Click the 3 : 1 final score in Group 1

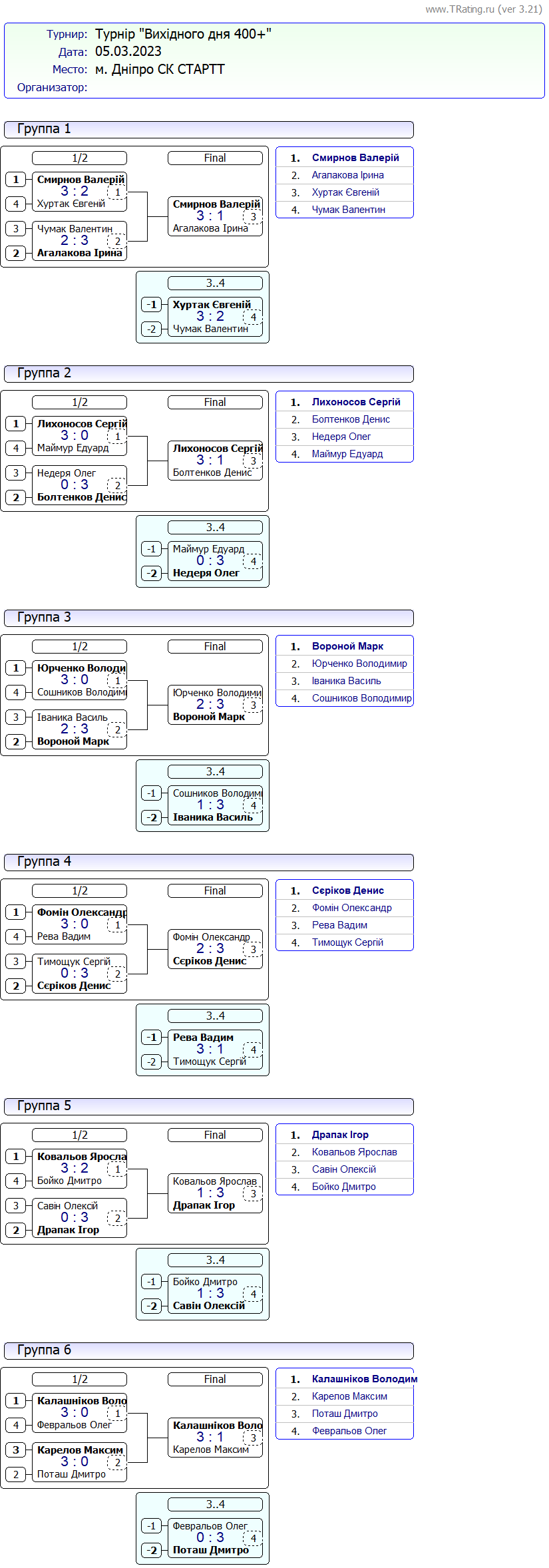[210, 216]
